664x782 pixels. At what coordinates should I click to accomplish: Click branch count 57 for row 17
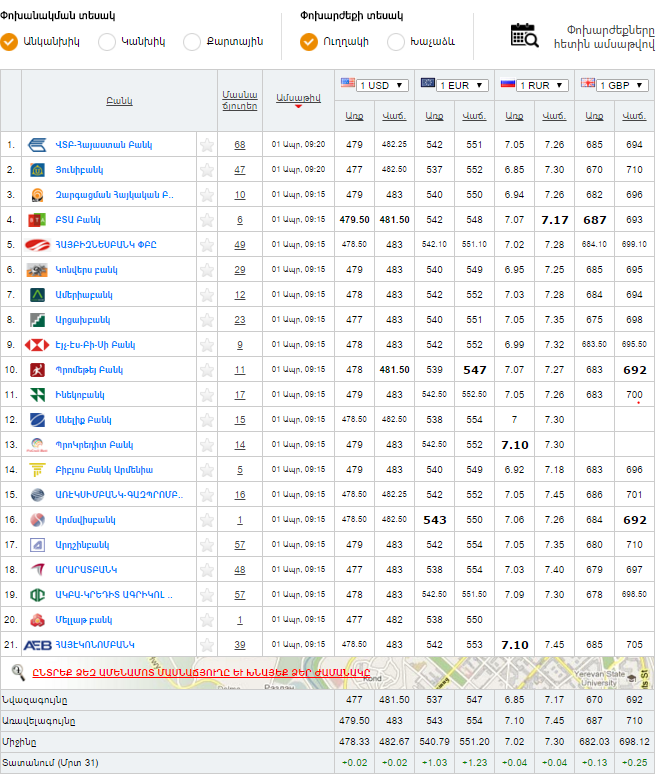240,545
